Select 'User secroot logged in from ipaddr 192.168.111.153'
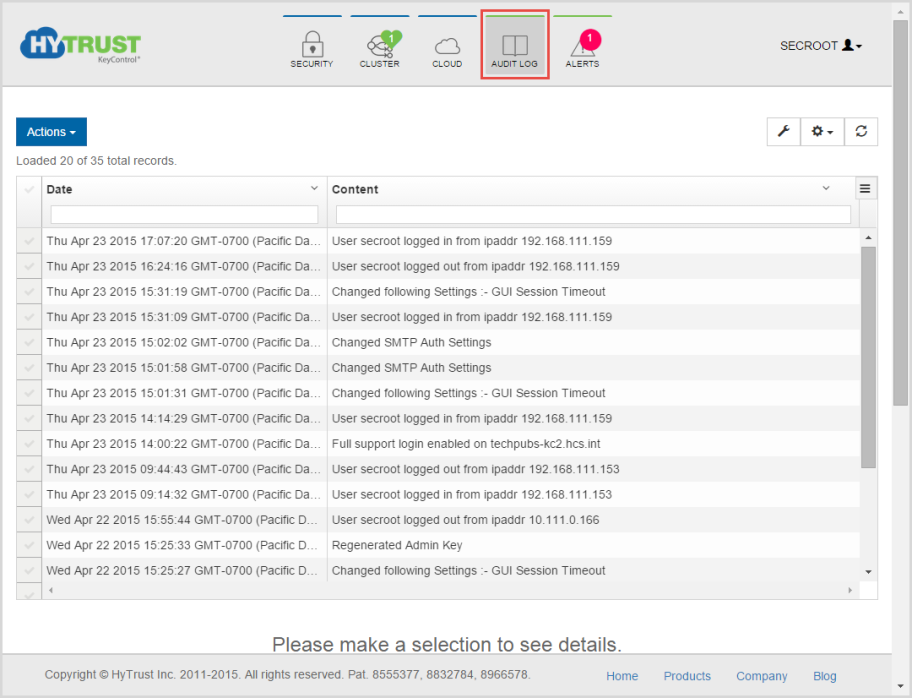 point(472,494)
